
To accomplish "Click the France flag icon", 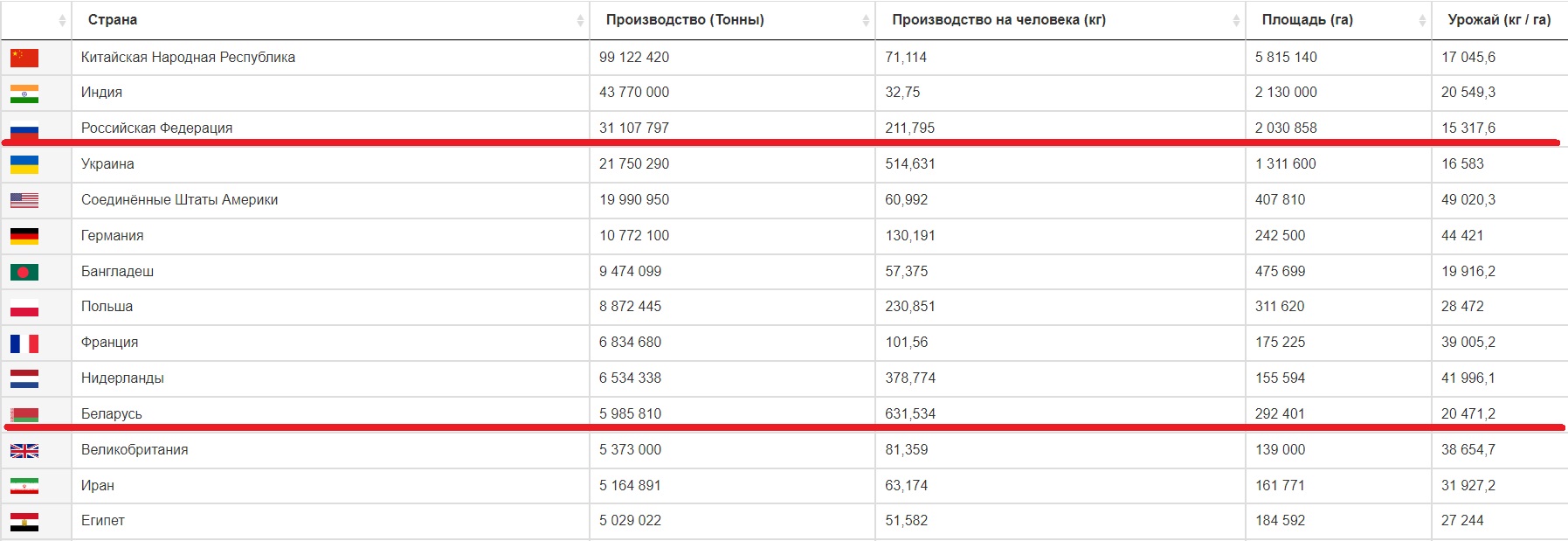I will tap(24, 343).
